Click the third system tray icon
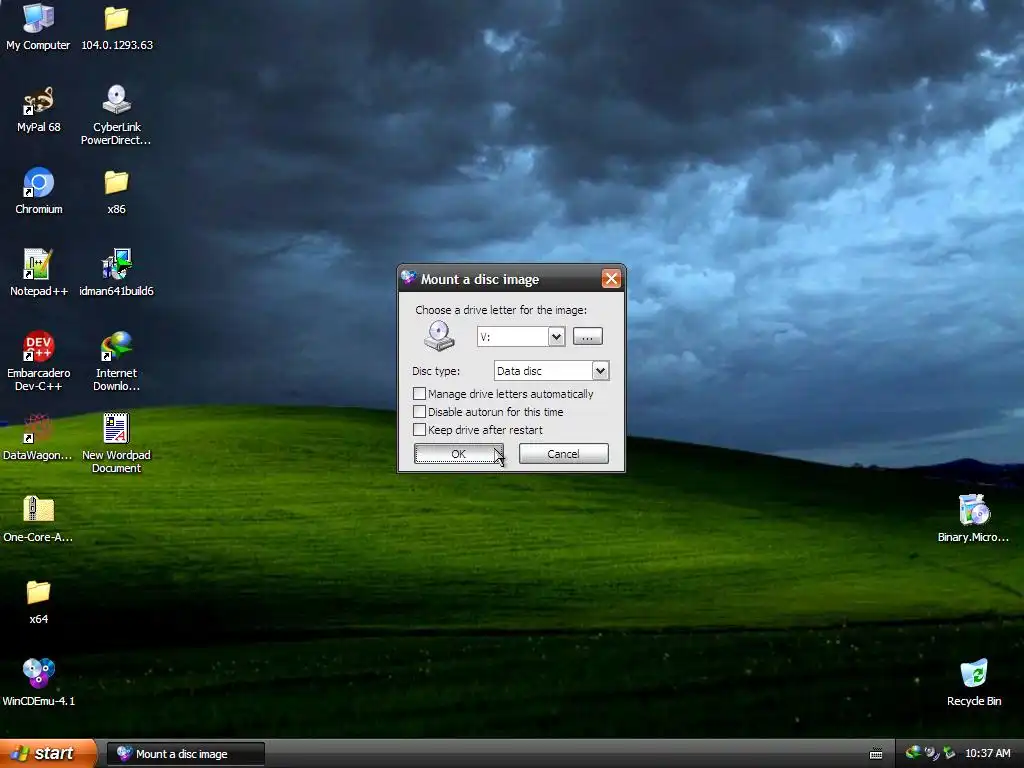This screenshot has height=768, width=1024. coord(949,753)
